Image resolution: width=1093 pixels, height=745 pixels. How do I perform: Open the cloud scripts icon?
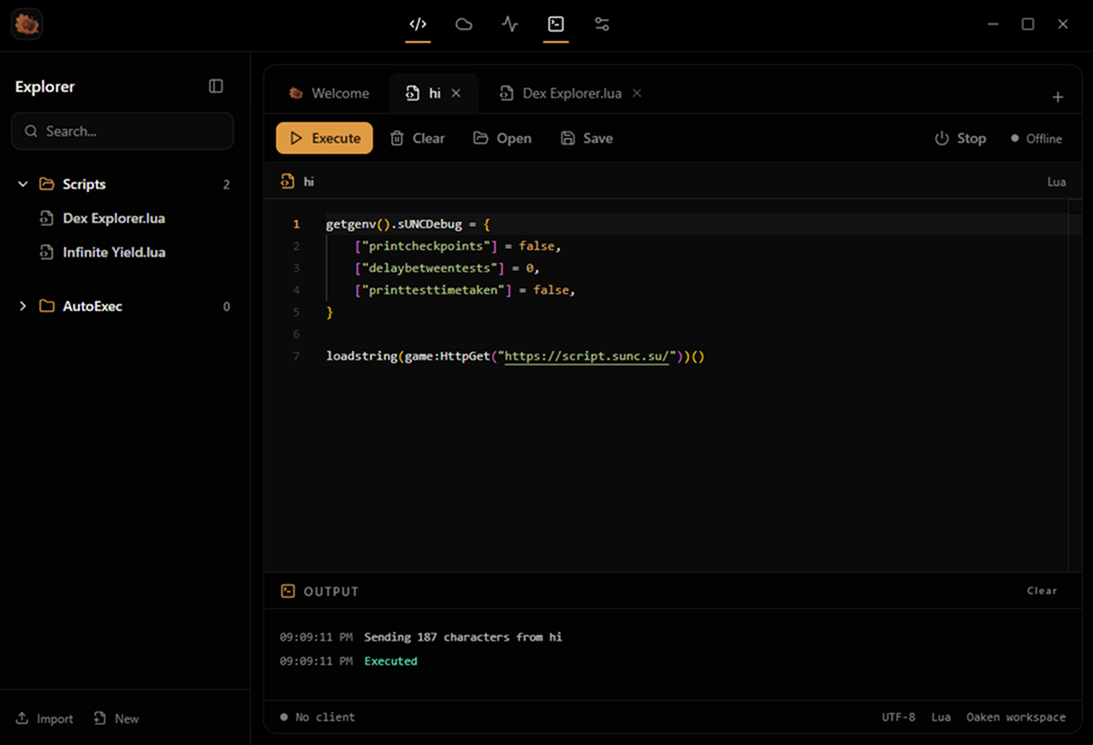coord(464,24)
